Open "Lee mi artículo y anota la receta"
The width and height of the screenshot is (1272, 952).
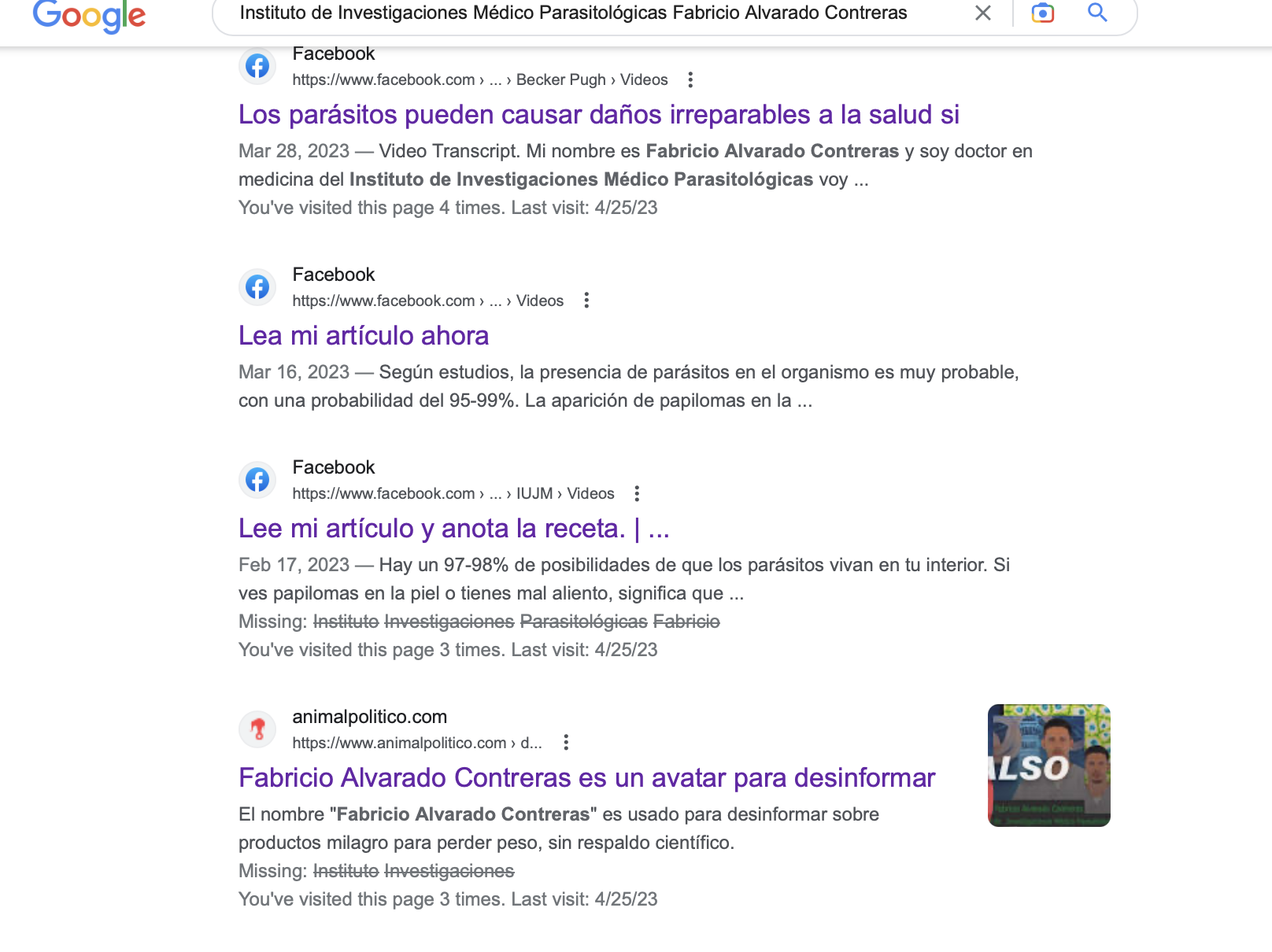[x=454, y=529]
